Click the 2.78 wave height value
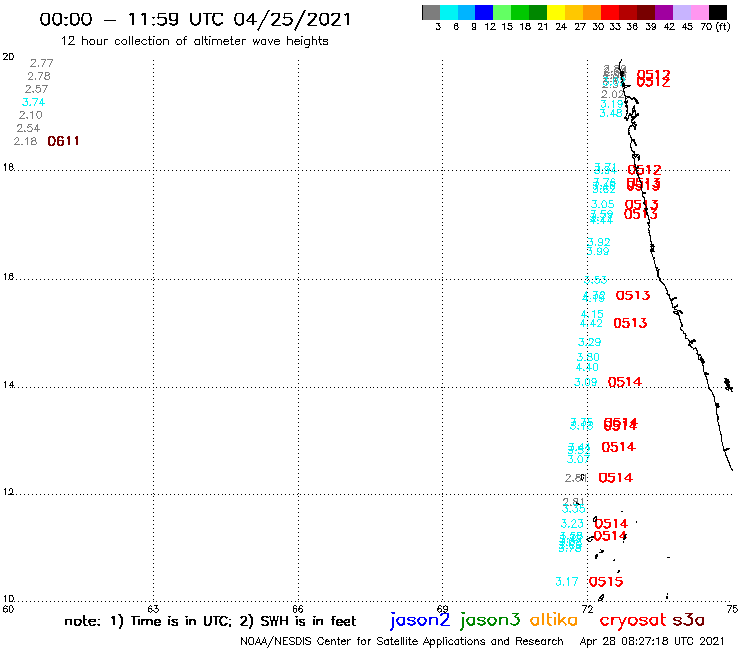 click(39, 76)
